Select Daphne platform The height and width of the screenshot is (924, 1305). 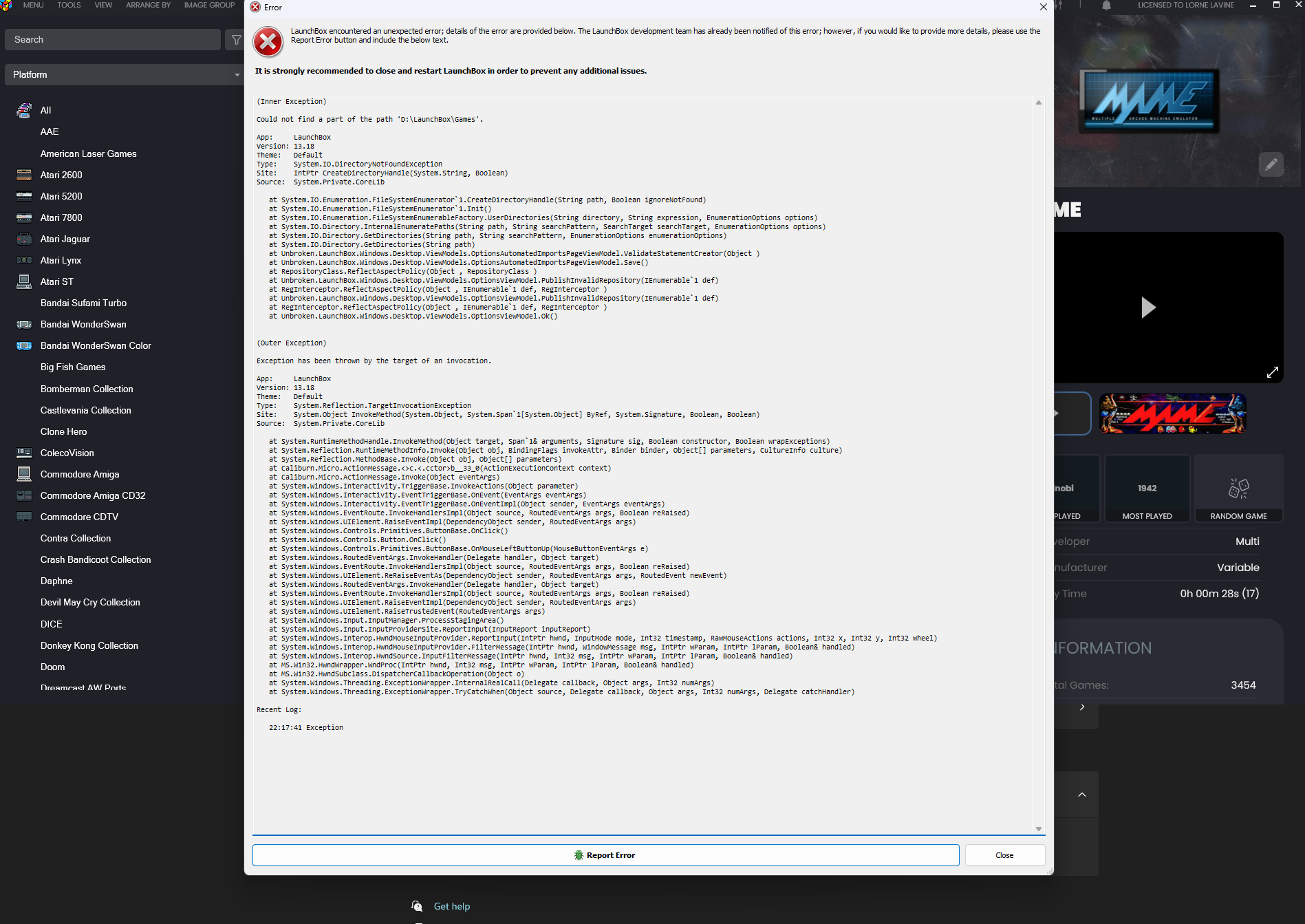(56, 581)
